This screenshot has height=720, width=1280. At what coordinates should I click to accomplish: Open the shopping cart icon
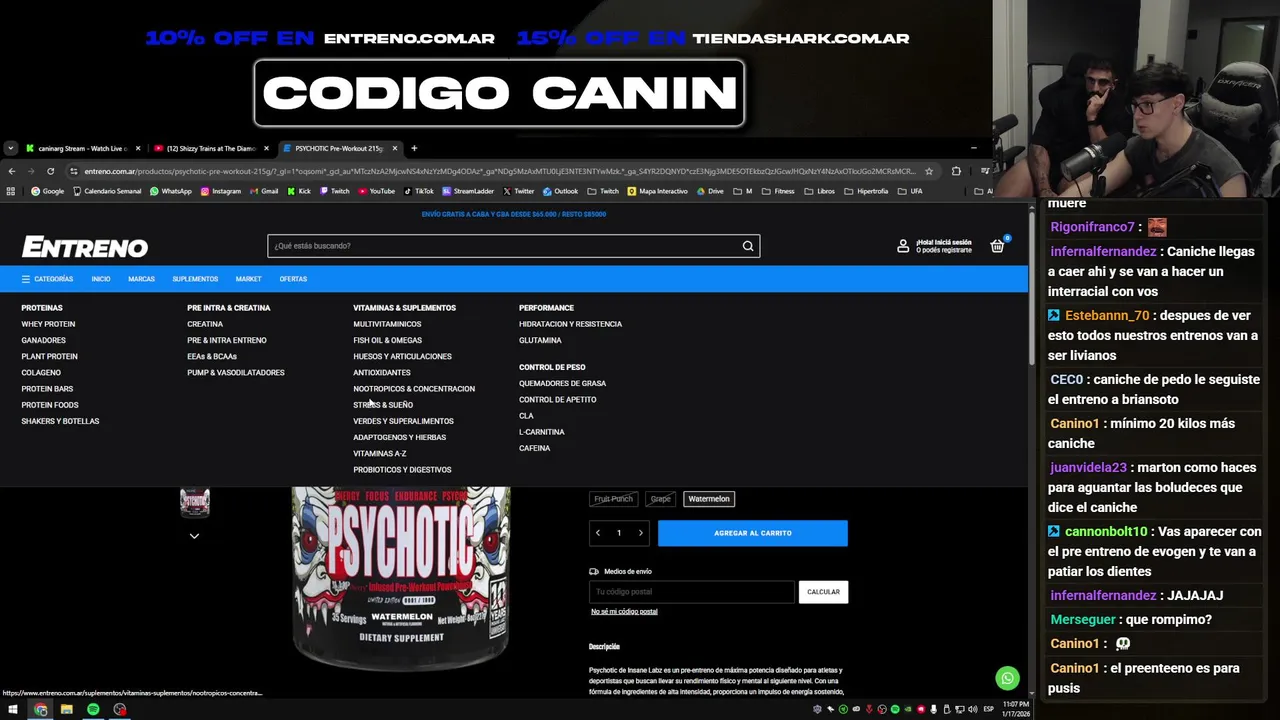[x=997, y=246]
